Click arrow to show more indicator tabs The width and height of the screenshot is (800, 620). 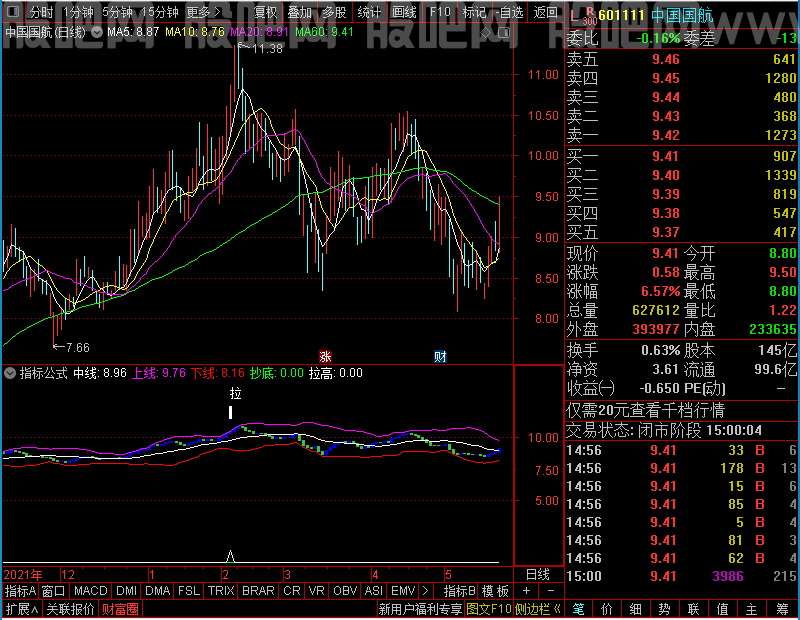[425, 591]
